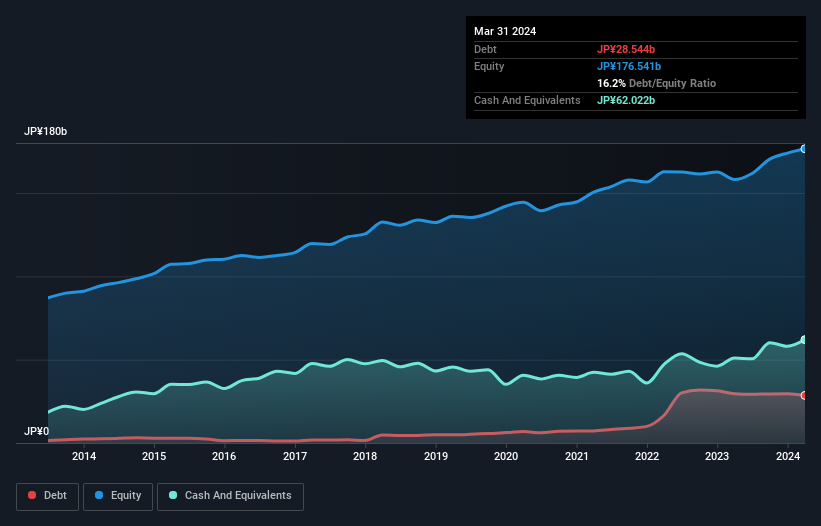Click the blue Equity endpoint marker on chart

(803, 149)
